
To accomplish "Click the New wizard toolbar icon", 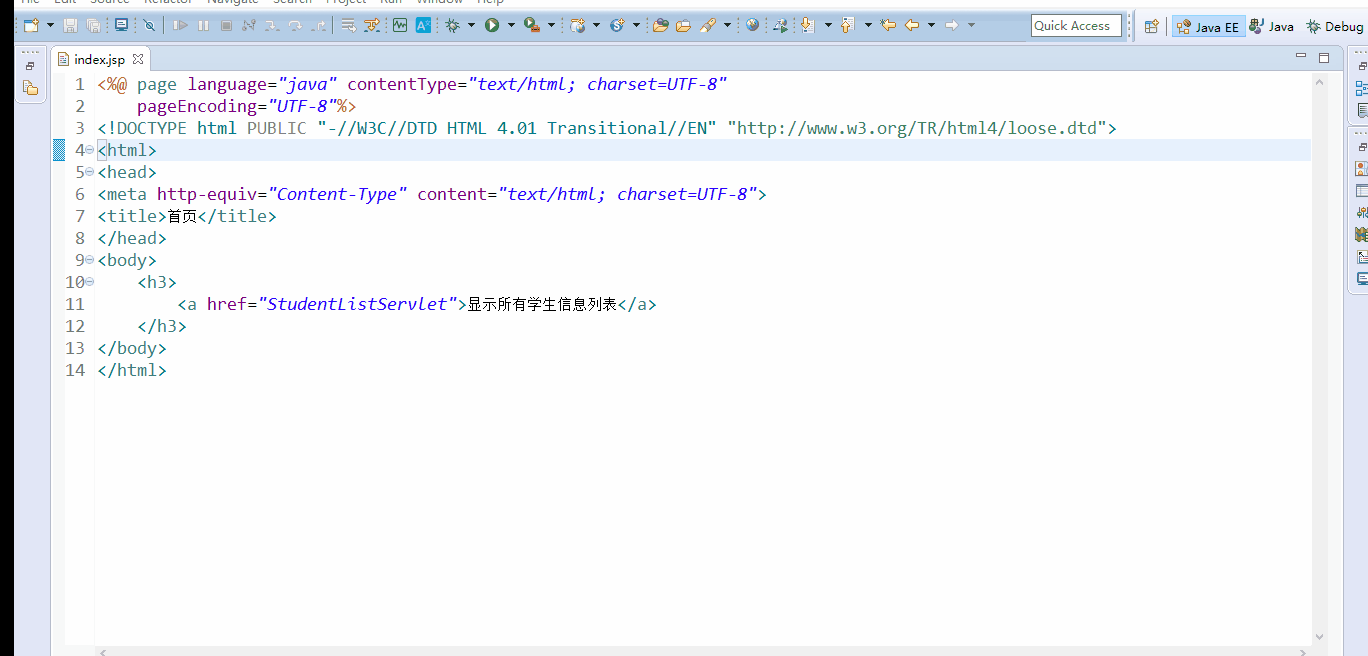I will (x=32, y=25).
